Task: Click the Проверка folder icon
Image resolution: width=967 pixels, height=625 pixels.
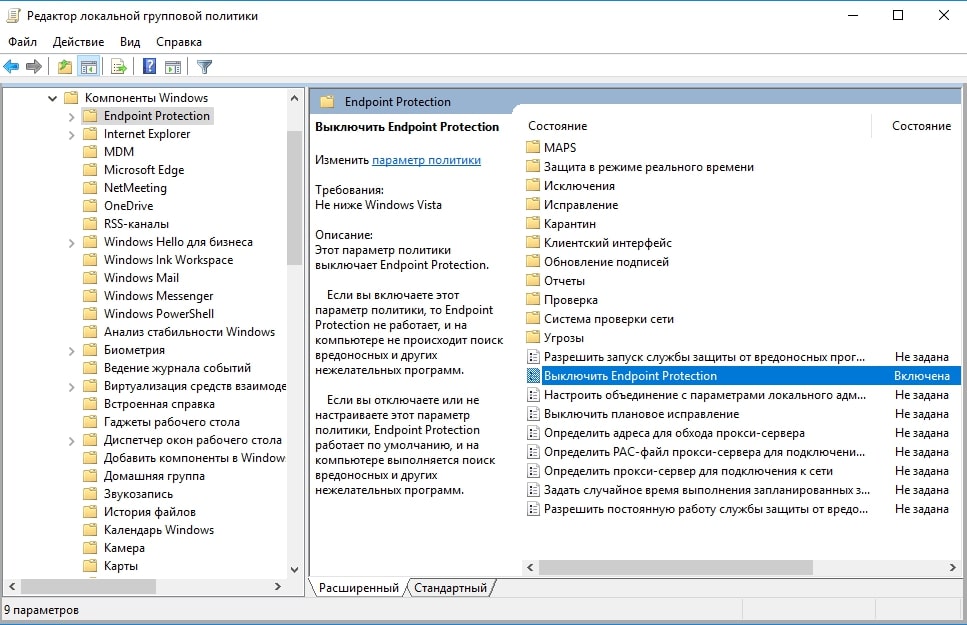Action: tap(533, 300)
